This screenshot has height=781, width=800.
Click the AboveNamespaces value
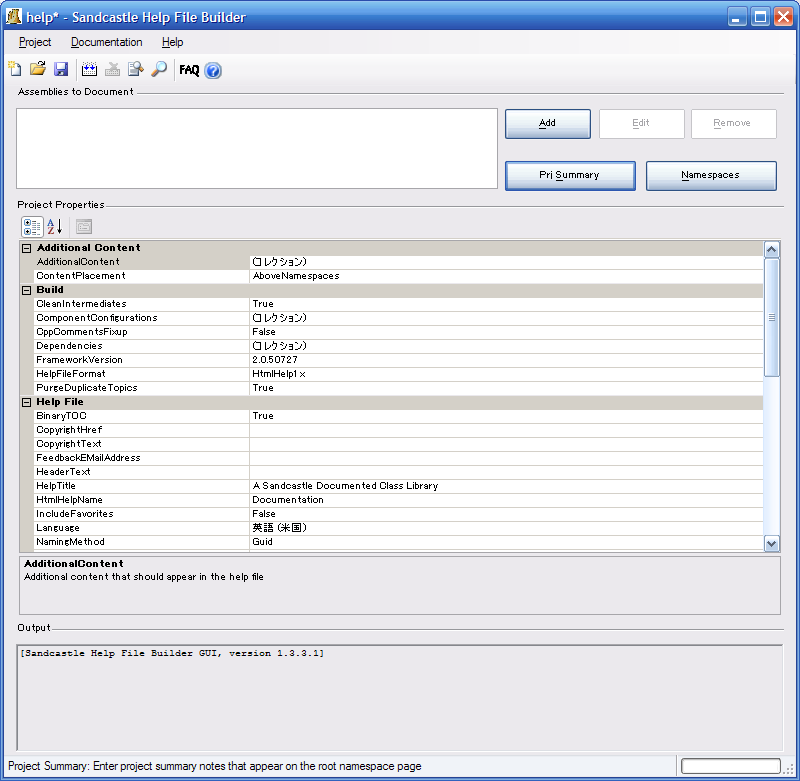pyautogui.click(x=296, y=276)
